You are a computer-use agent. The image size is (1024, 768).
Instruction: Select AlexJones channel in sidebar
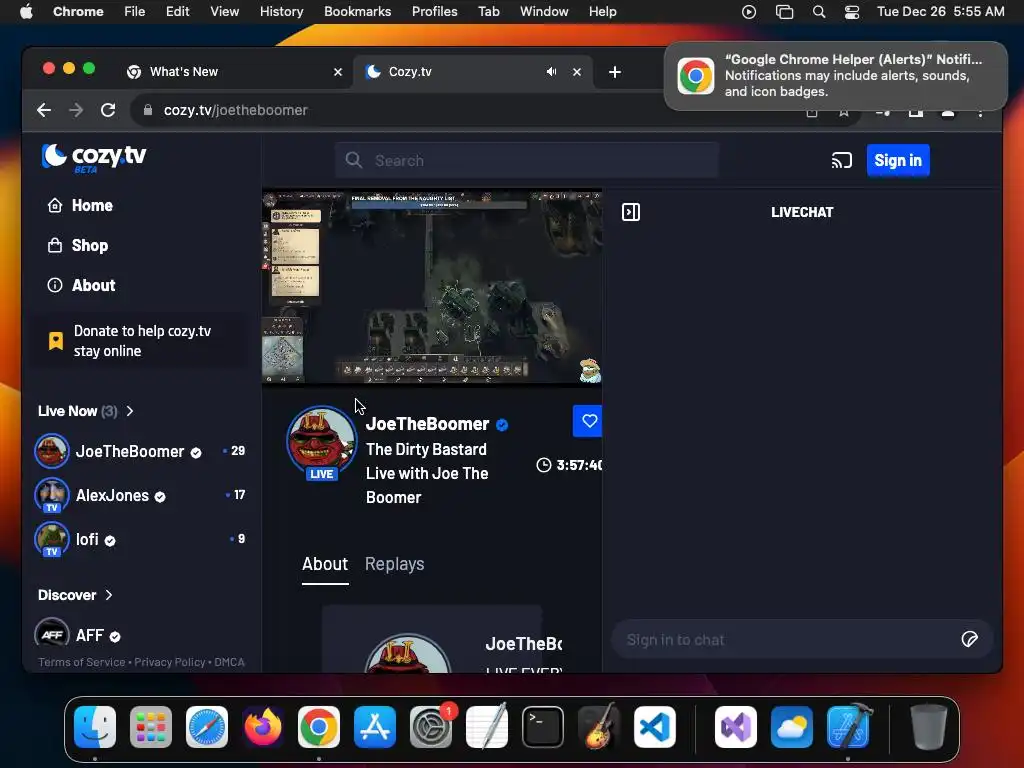(140, 495)
